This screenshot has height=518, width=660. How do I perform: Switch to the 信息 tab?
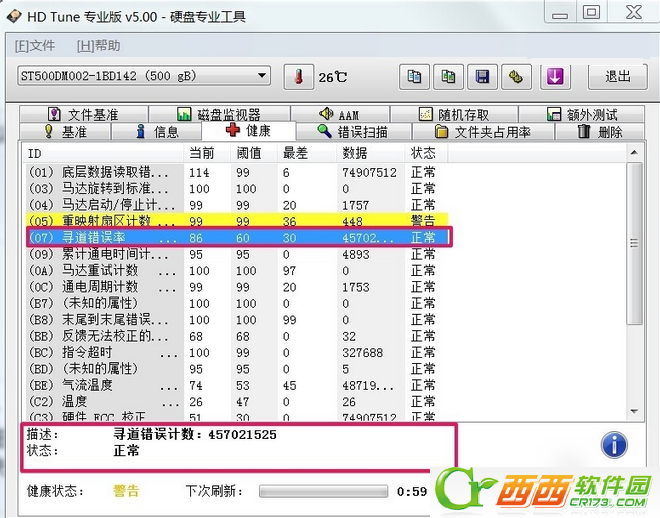[x=157, y=132]
